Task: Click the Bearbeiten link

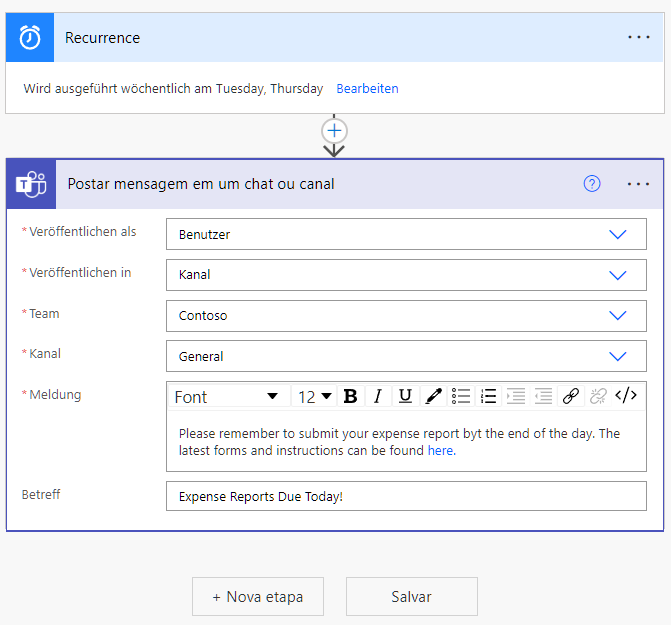Action: [x=367, y=89]
